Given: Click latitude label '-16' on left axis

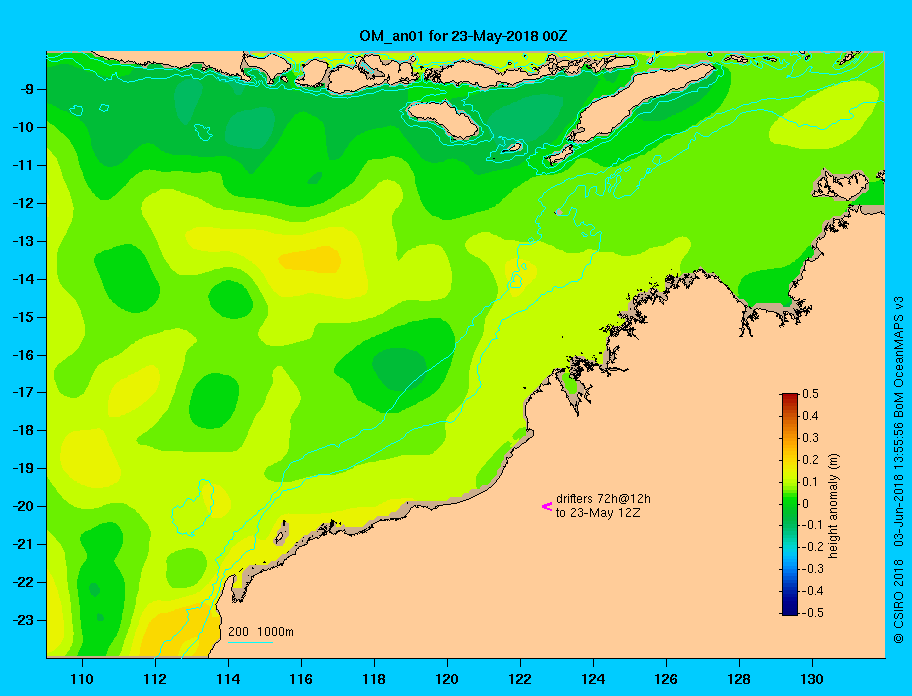Looking at the screenshot, I should coord(22,355).
